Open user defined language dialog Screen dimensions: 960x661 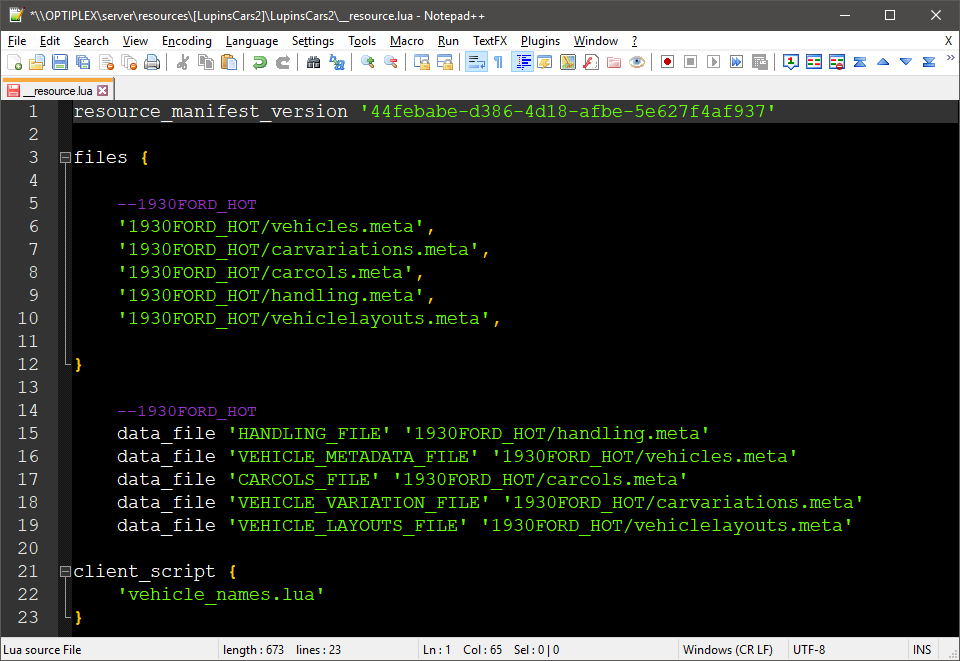click(545, 62)
